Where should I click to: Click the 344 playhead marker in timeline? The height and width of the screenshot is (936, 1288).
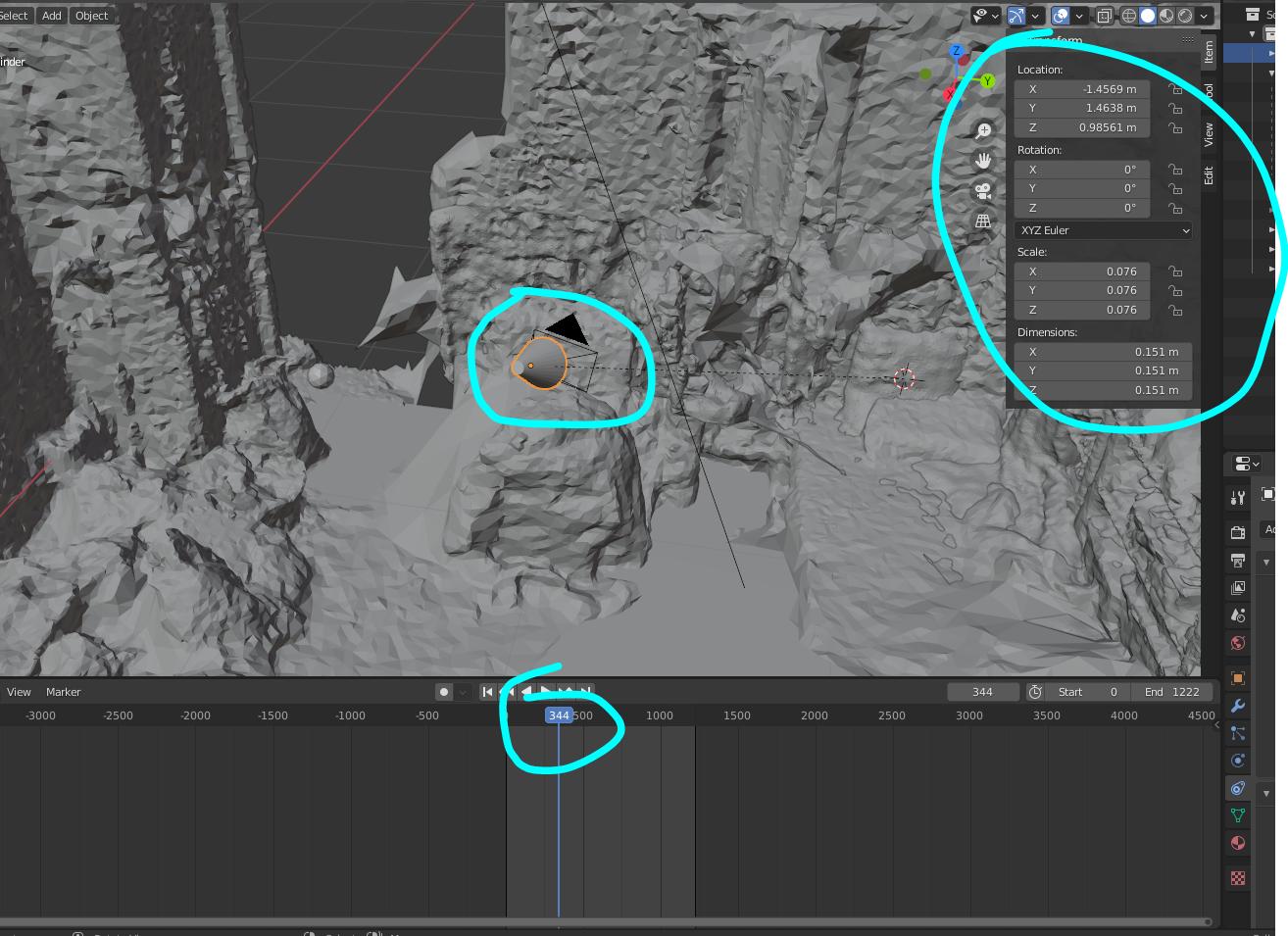559,715
